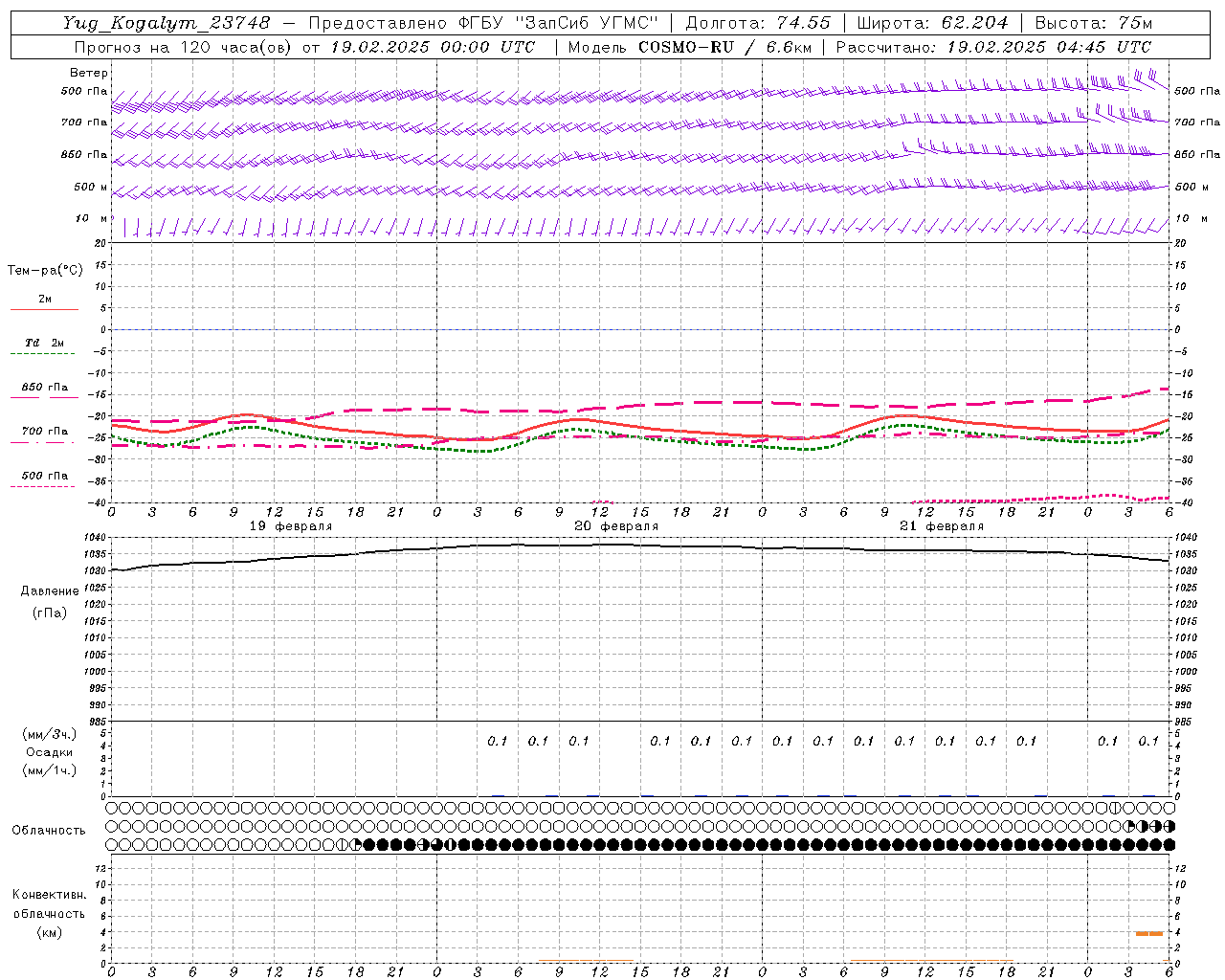Screen dimensions: 1225x980
Task: Select the Давление pressure chart title
Action: 50,591
